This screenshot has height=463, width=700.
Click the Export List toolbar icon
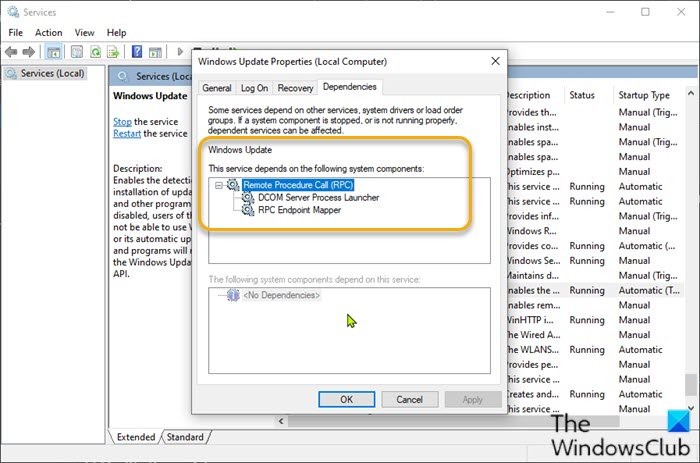point(113,52)
